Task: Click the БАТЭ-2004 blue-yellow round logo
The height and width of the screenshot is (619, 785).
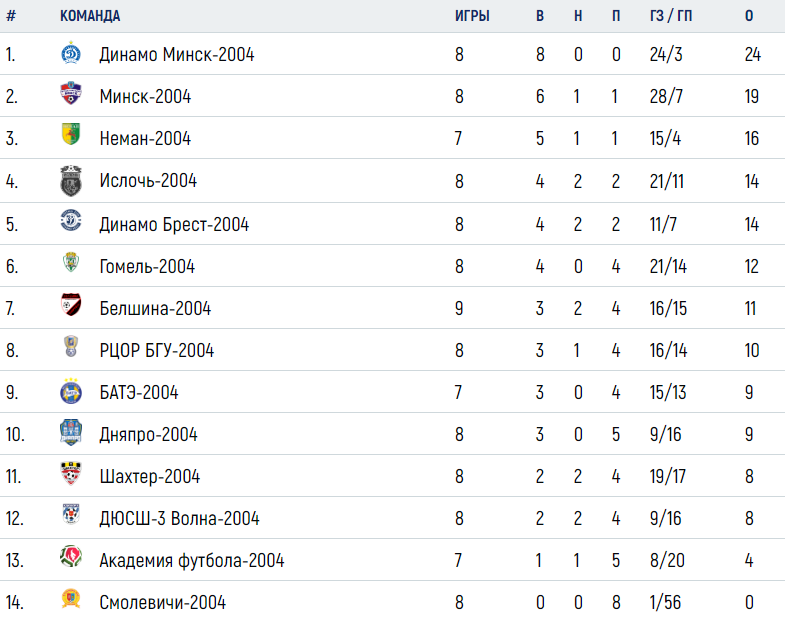Action: pos(71,391)
